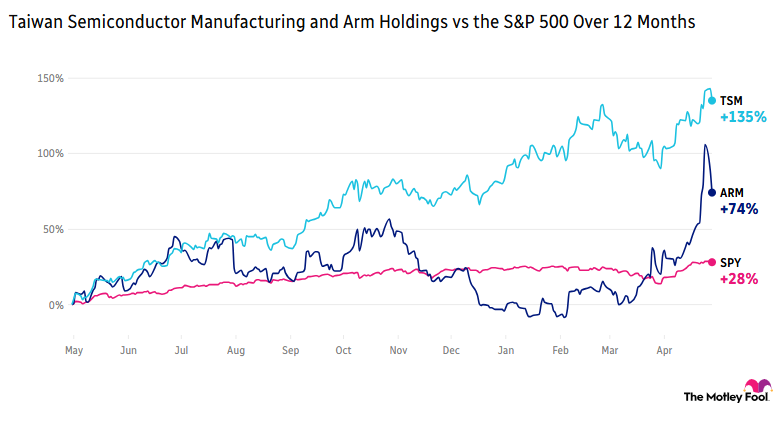Click the Jan x-axis month label

[506, 351]
